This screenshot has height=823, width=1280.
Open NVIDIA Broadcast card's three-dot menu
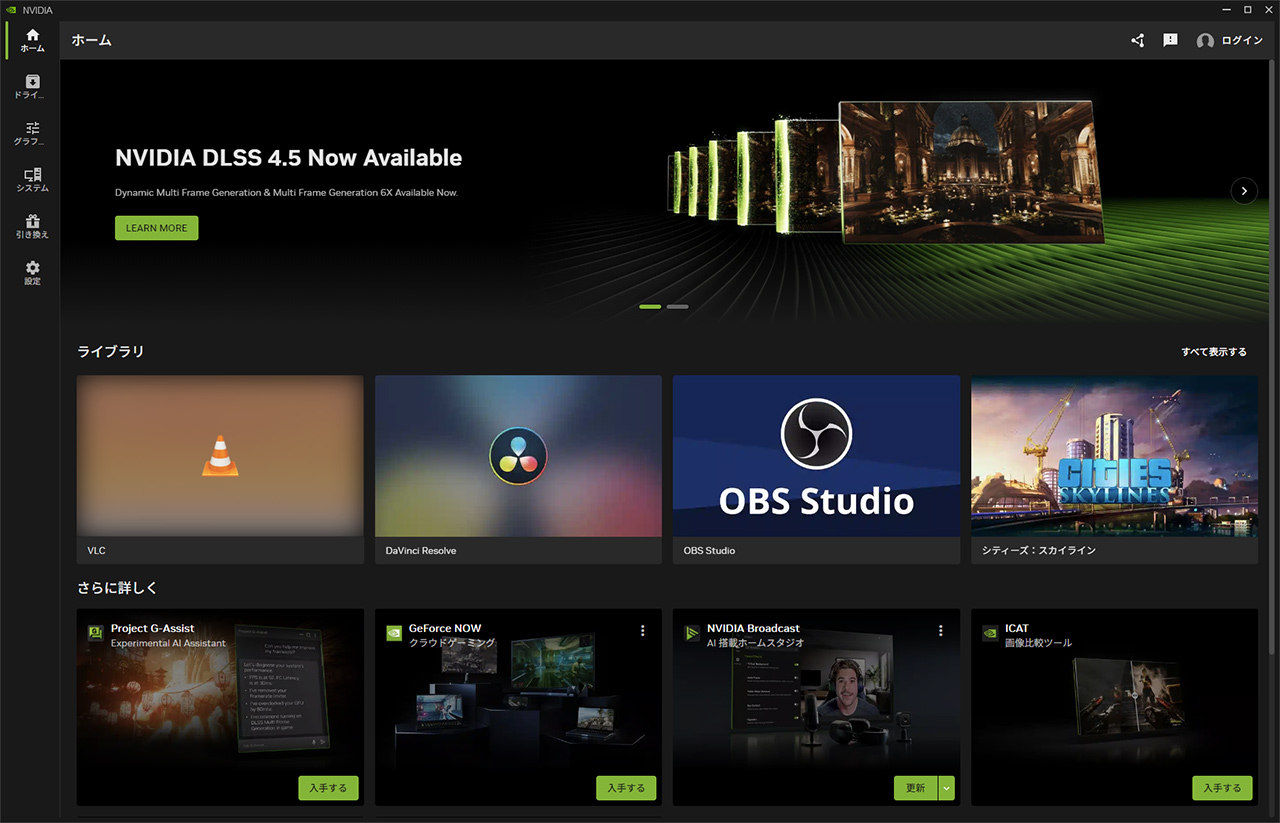point(940,631)
